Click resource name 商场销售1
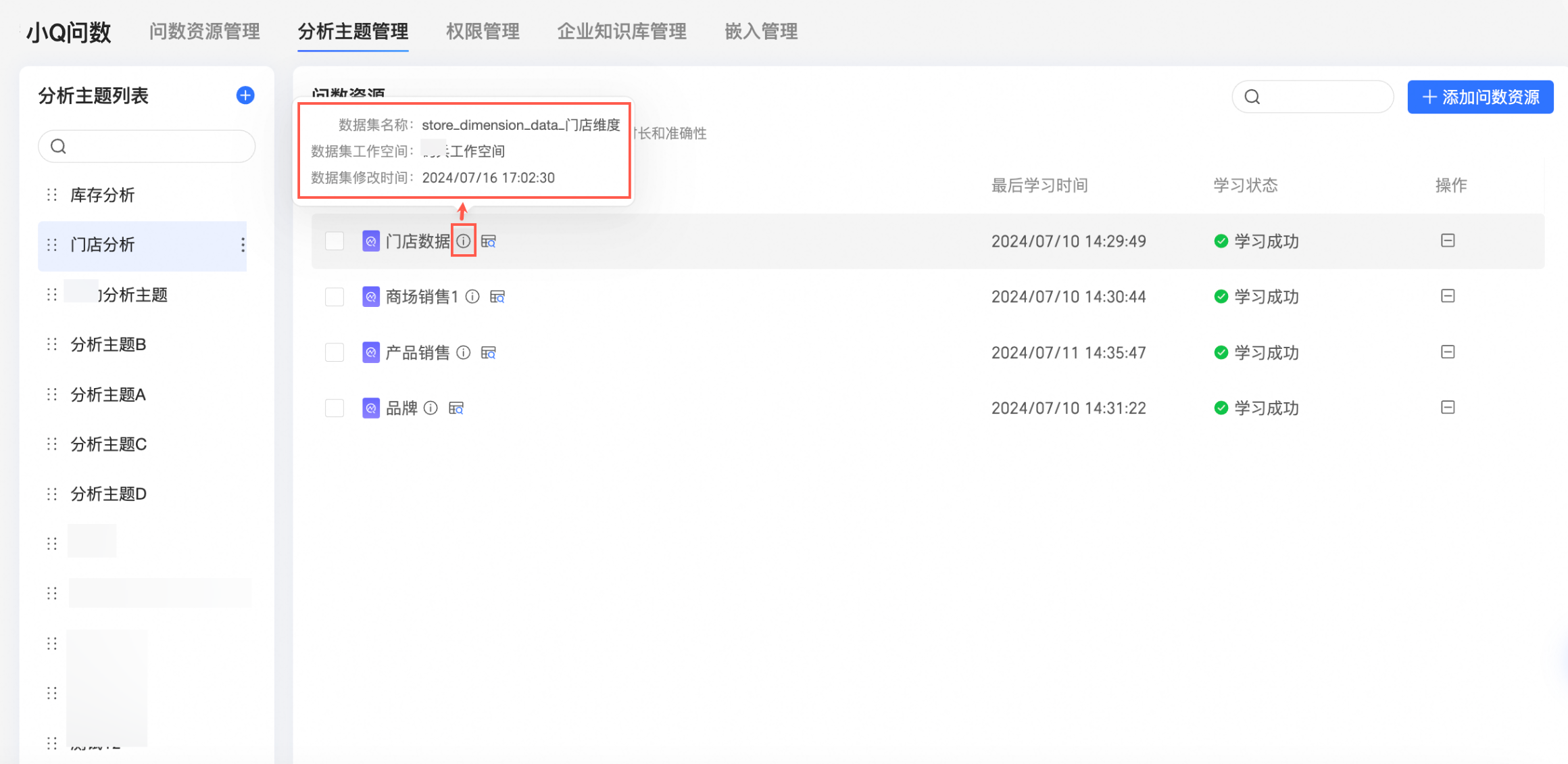This screenshot has height=764, width=1568. point(422,297)
